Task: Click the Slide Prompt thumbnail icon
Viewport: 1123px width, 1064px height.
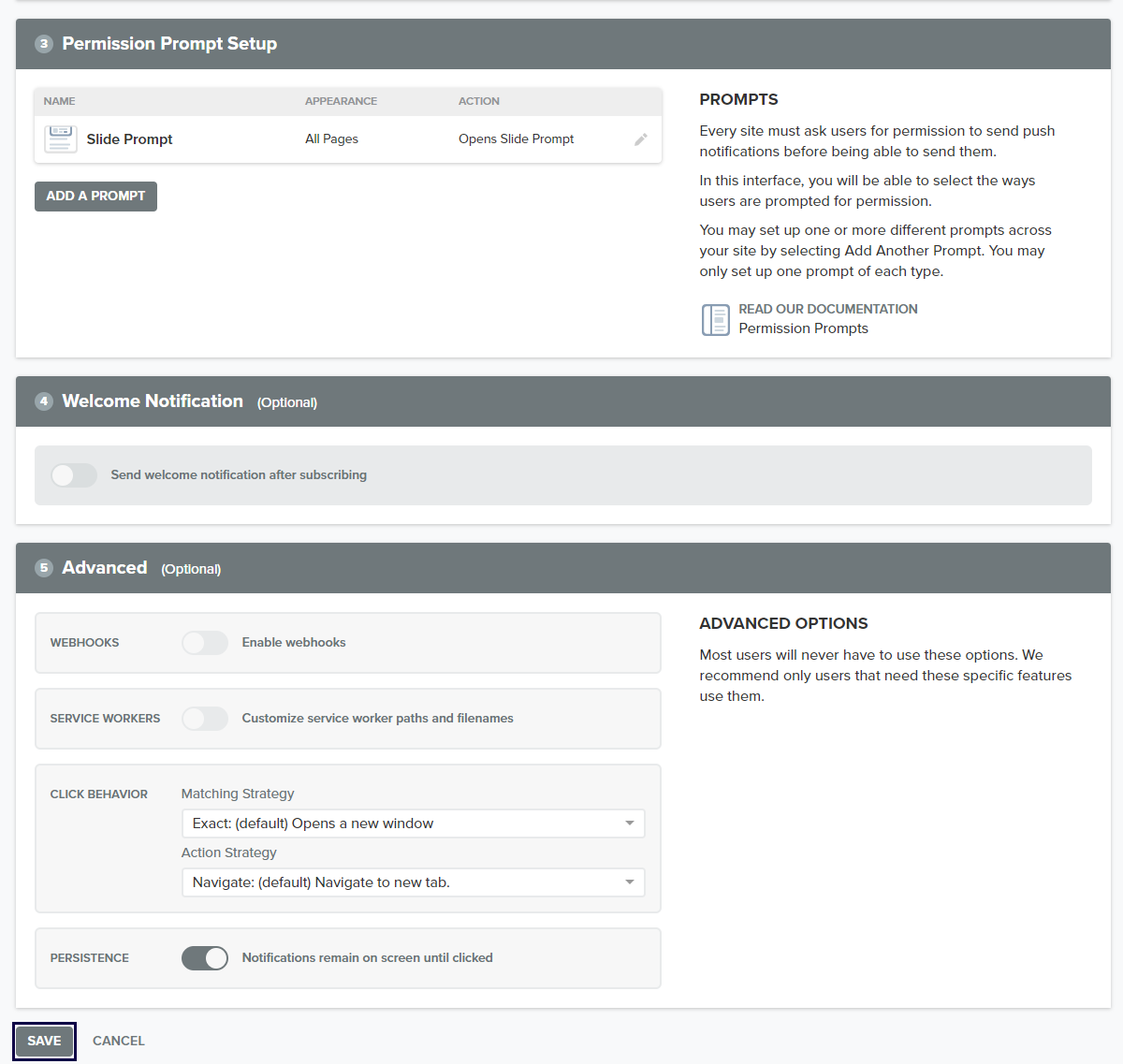Action: (x=61, y=138)
